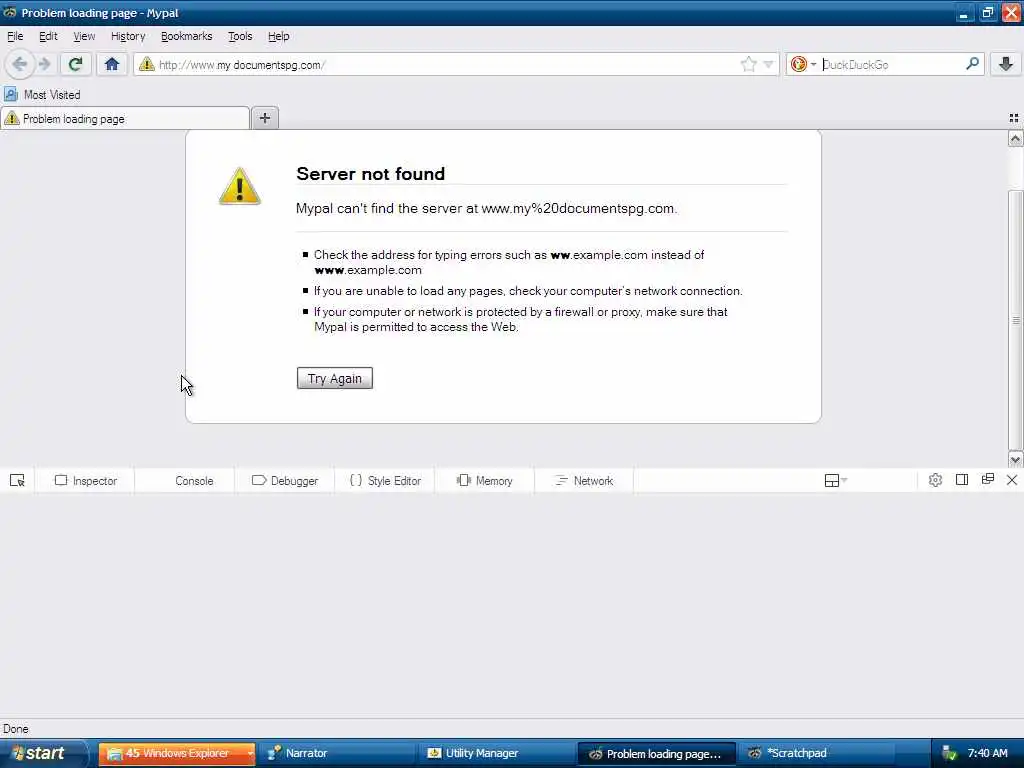
Task: Open the Help menu
Action: [x=278, y=36]
